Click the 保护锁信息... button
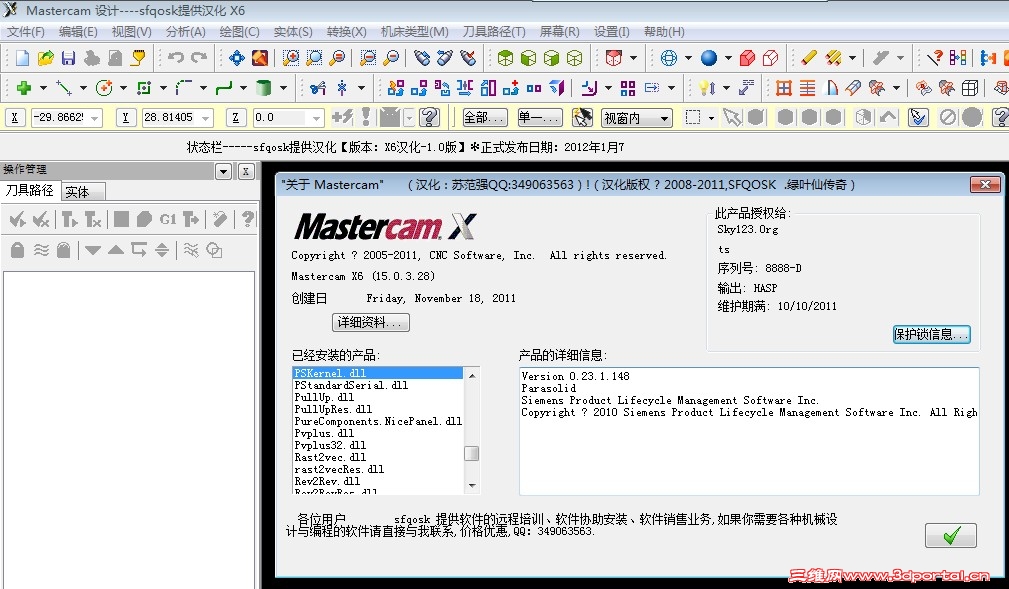Screen dimensions: 1009x589 (931, 334)
